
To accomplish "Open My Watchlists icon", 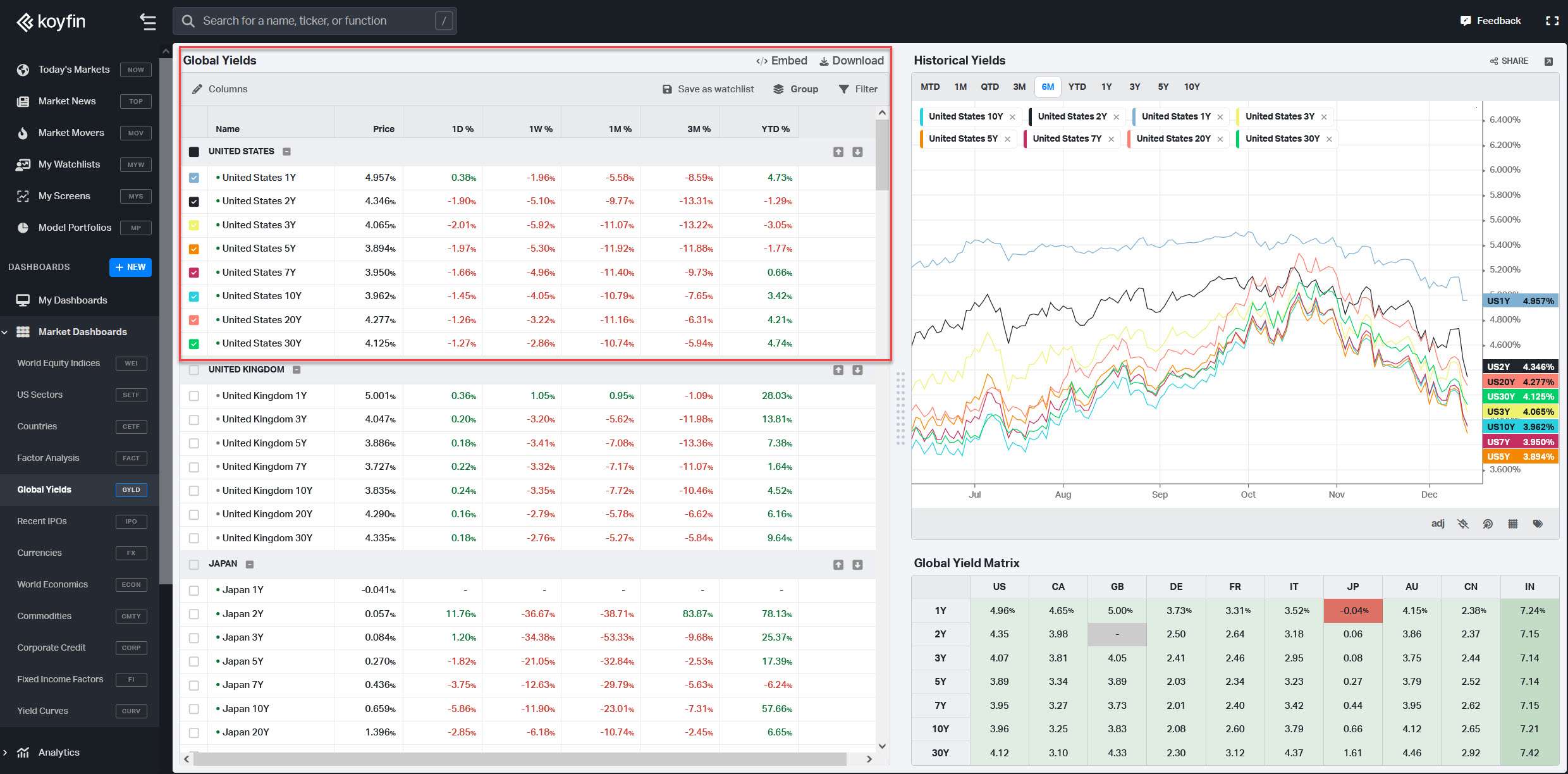I will pyautogui.click(x=23, y=164).
